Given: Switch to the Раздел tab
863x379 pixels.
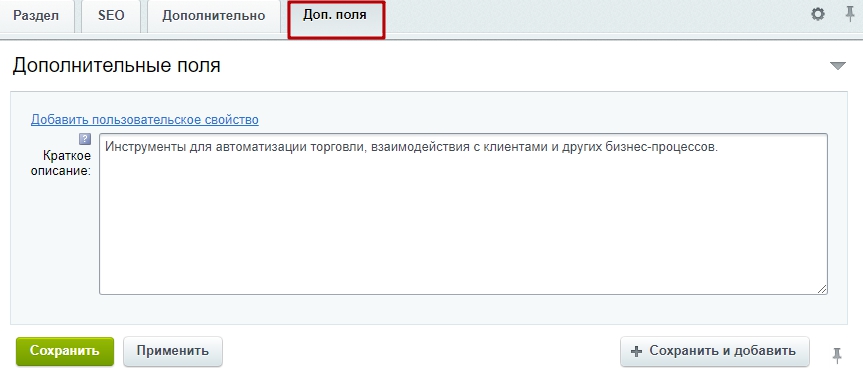Looking at the screenshot, I should (36, 15).
